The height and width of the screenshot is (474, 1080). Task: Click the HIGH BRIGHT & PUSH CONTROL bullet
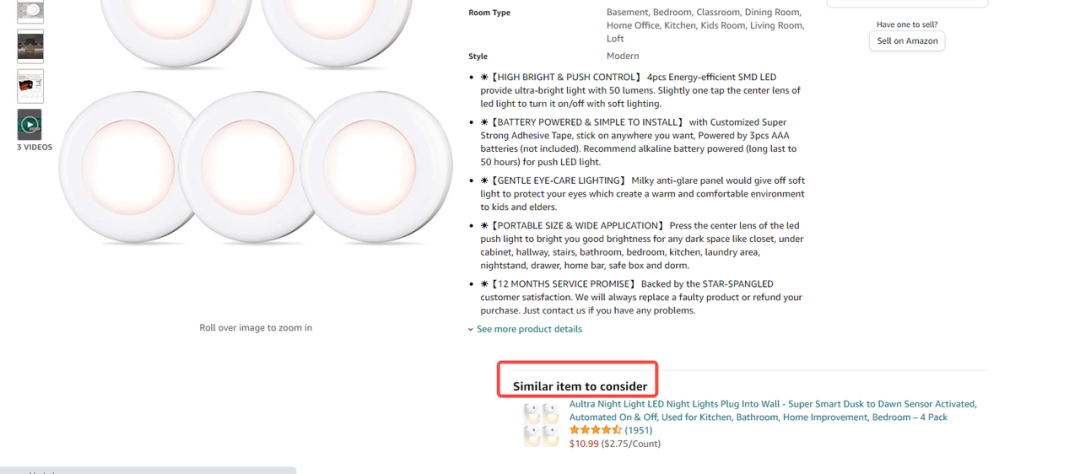pos(640,90)
